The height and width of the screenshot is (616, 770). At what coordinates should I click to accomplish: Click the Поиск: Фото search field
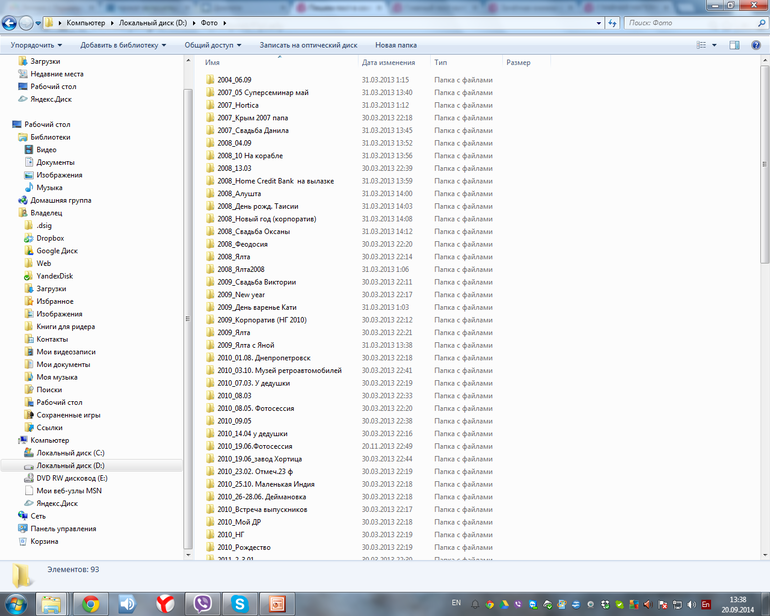(690, 22)
